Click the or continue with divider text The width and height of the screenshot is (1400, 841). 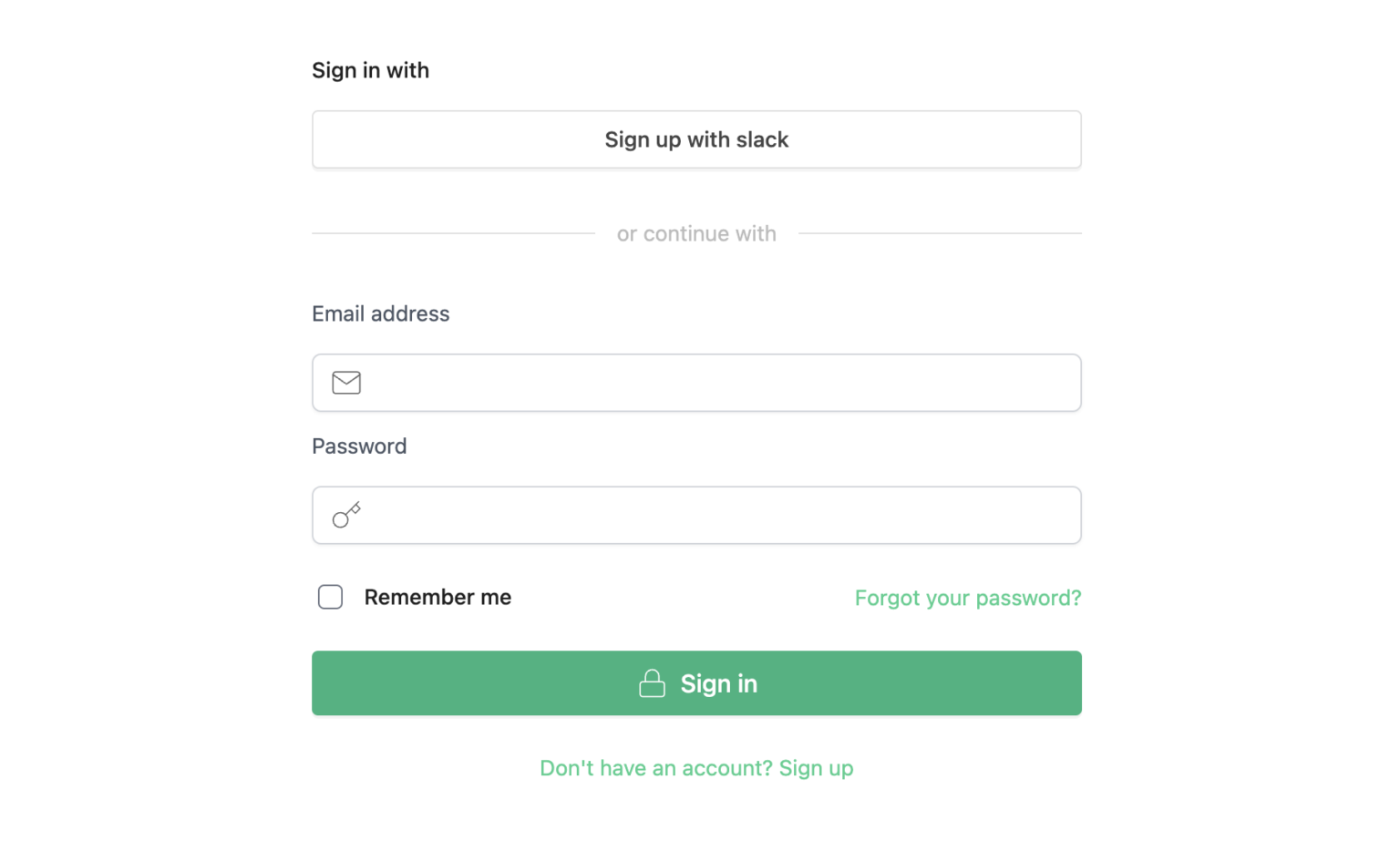click(x=696, y=234)
